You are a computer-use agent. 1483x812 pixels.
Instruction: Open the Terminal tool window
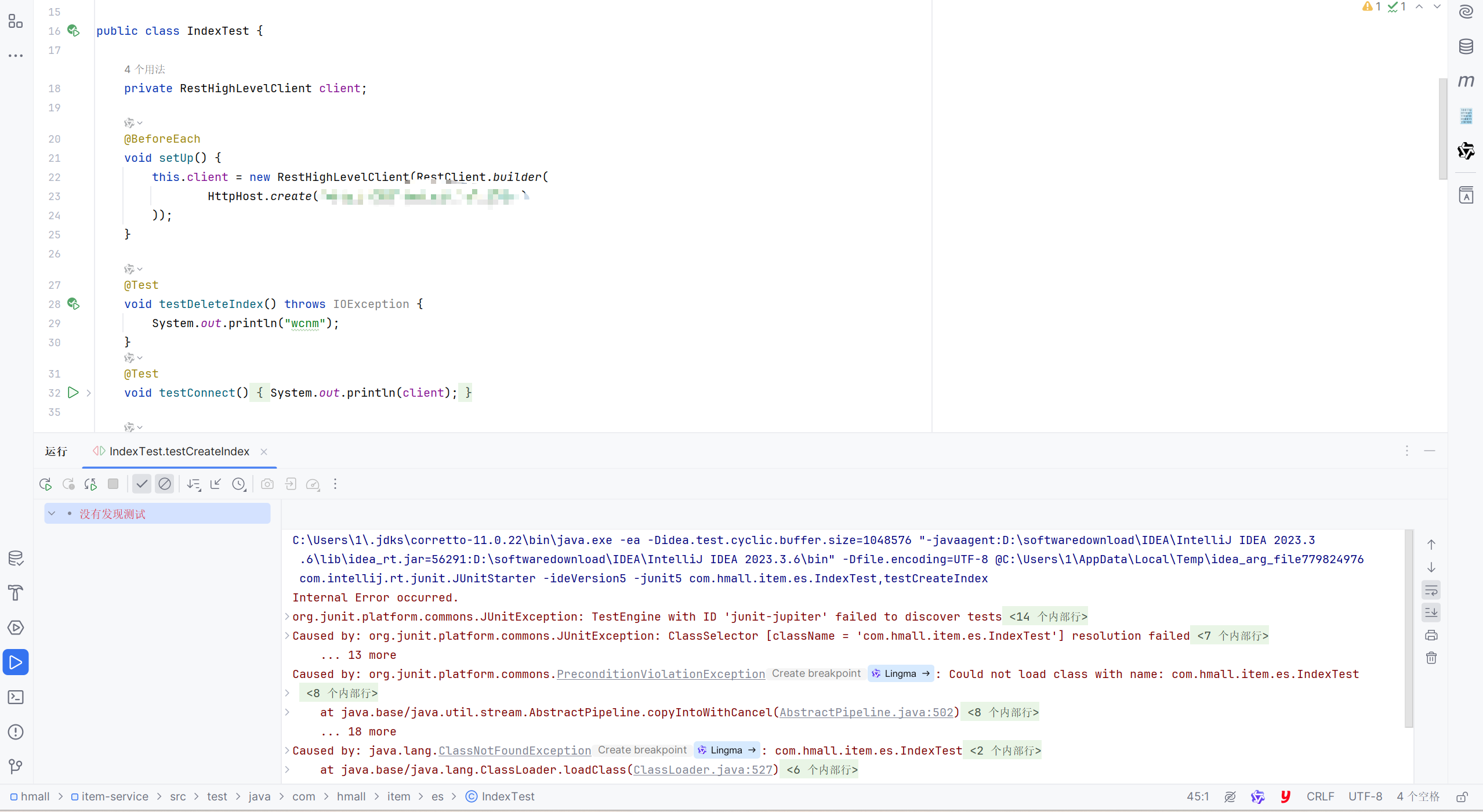16,697
